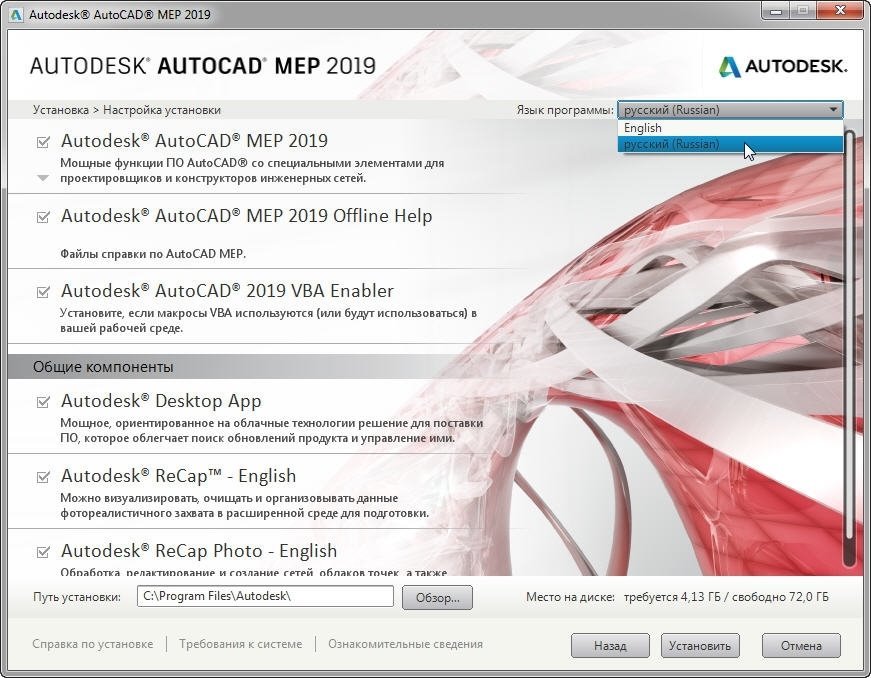Screen dimensions: 871x678
Task: Click the Autodesk ReCap - English title
Action: [178, 476]
